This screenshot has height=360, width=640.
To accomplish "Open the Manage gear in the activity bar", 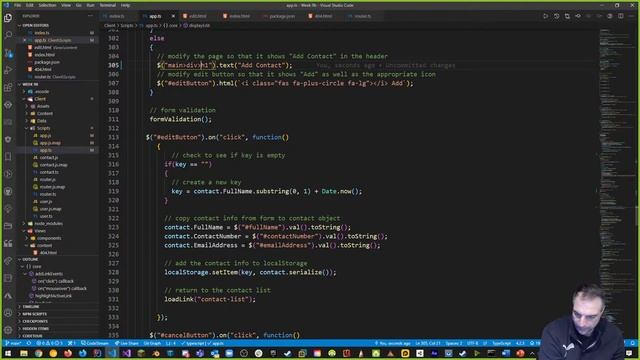I will pyautogui.click(x=8, y=330).
